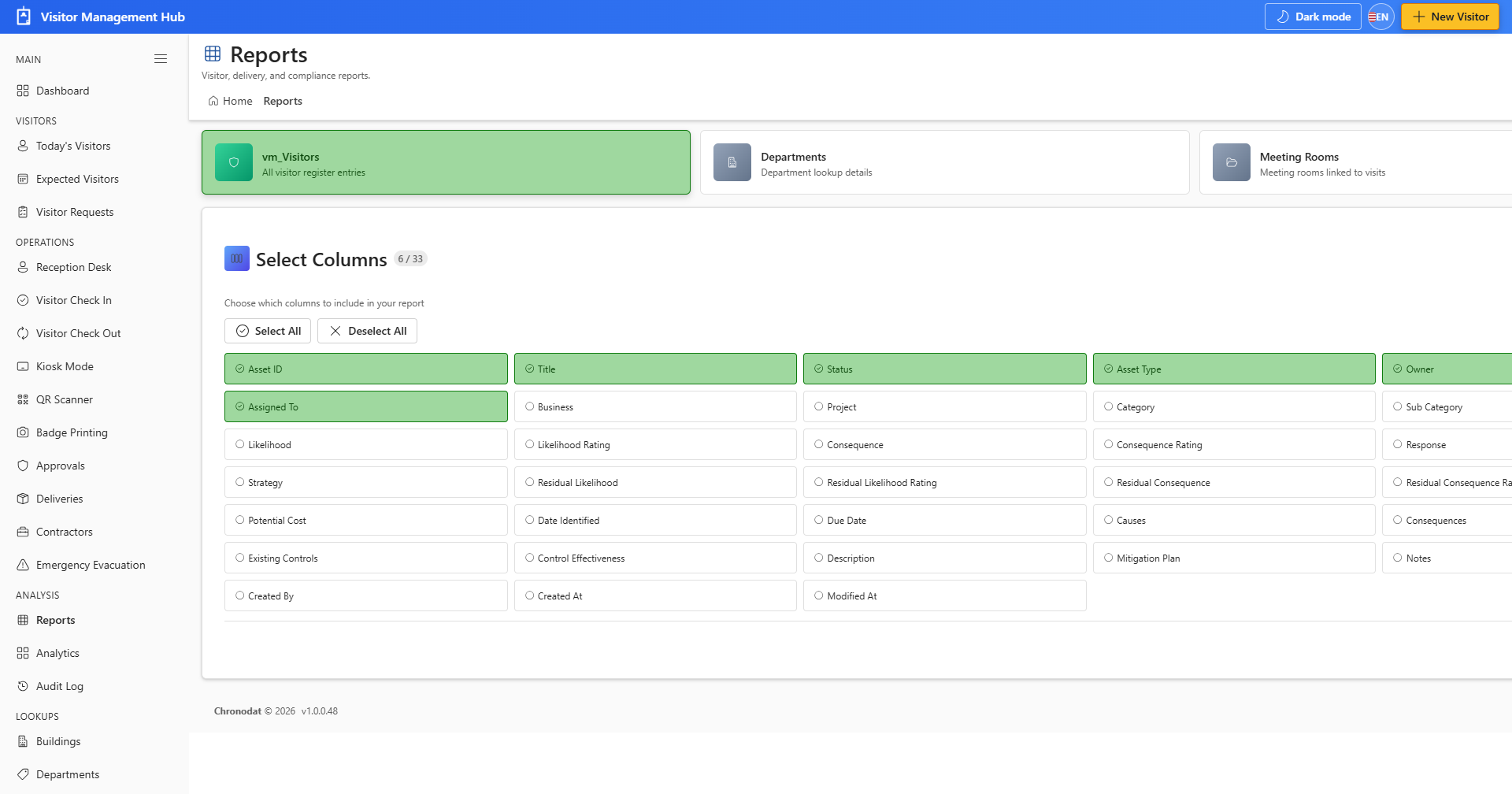Click the Departments tag icon in sidebar
The width and height of the screenshot is (1512, 794).
point(23,774)
